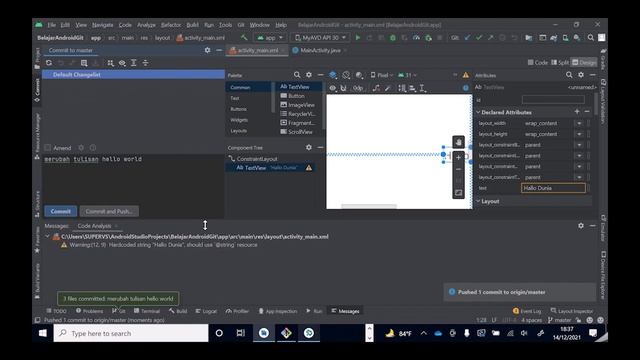The height and width of the screenshot is (360, 640).
Task: Open Palette settings gear
Action: click(x=309, y=75)
